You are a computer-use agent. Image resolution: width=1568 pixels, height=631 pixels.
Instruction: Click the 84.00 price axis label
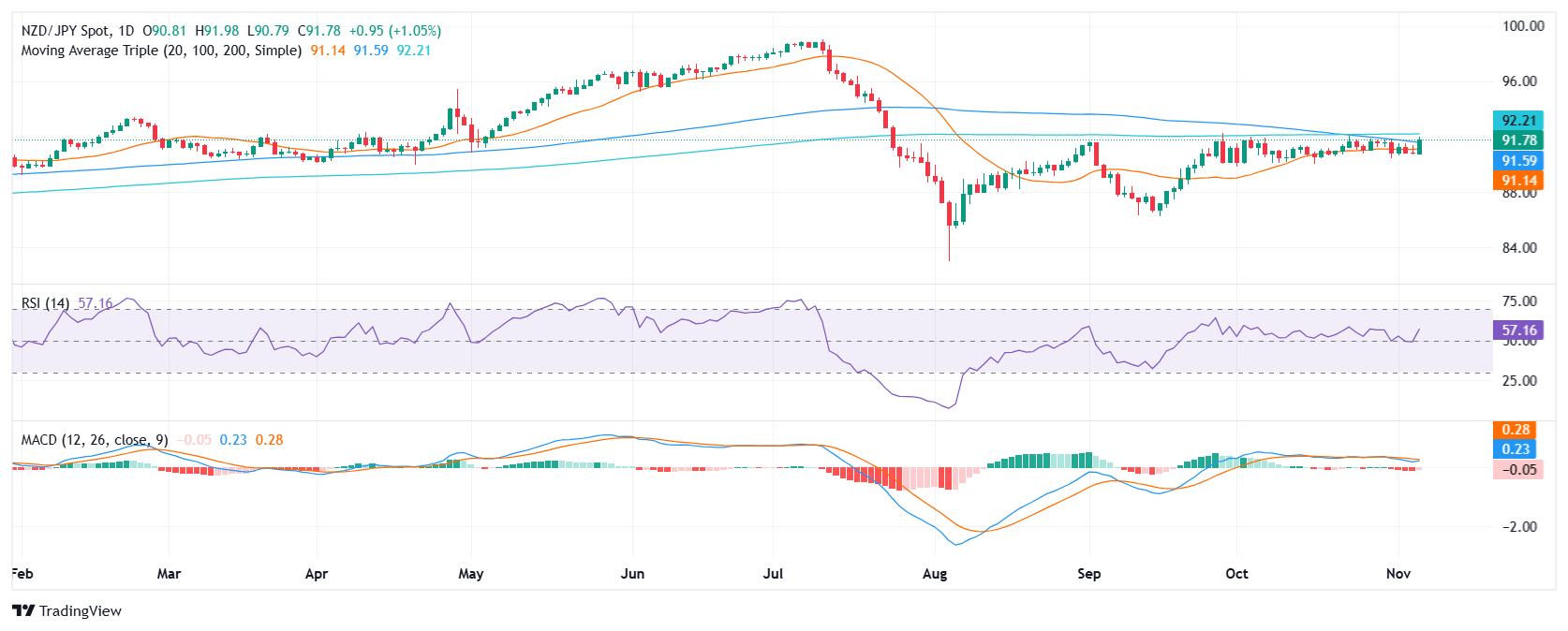(1519, 248)
